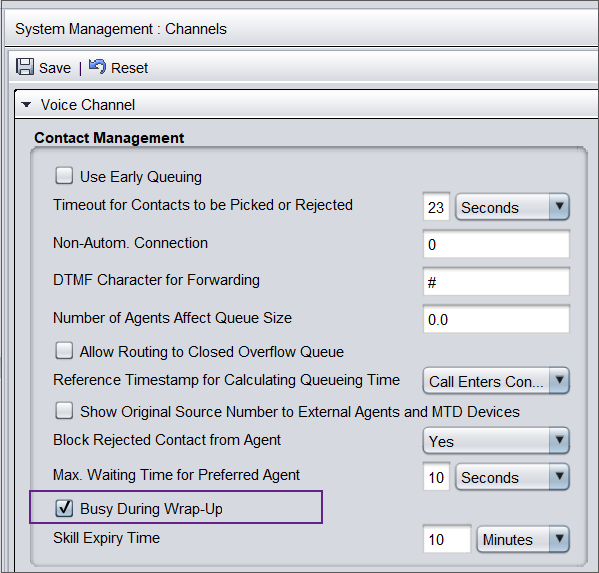Open Block Rejected Contact from Agent dropdown
The width and height of the screenshot is (599, 573).
[x=496, y=440]
